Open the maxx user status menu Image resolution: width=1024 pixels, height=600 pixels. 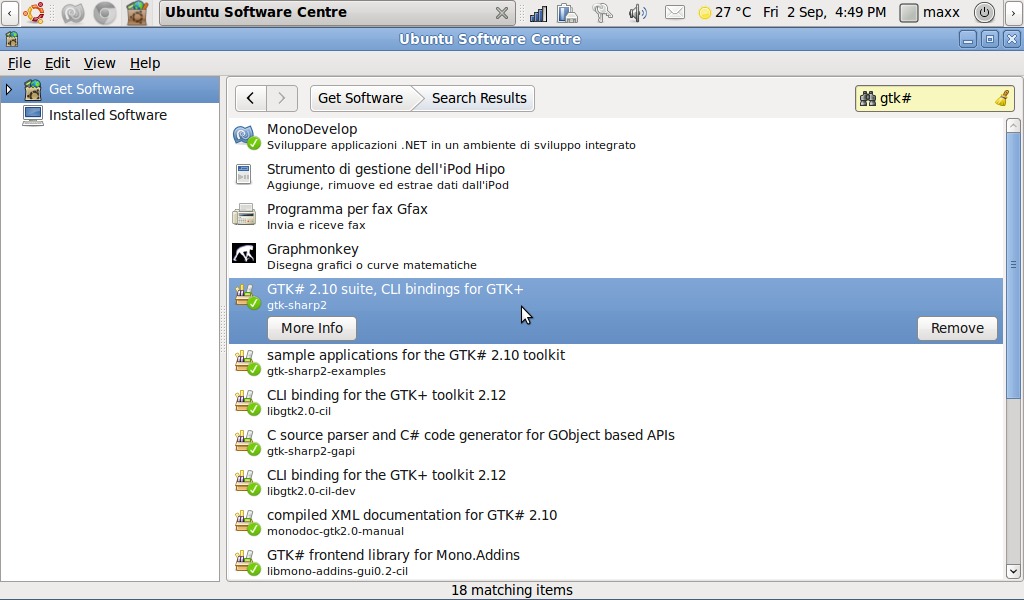(x=929, y=12)
